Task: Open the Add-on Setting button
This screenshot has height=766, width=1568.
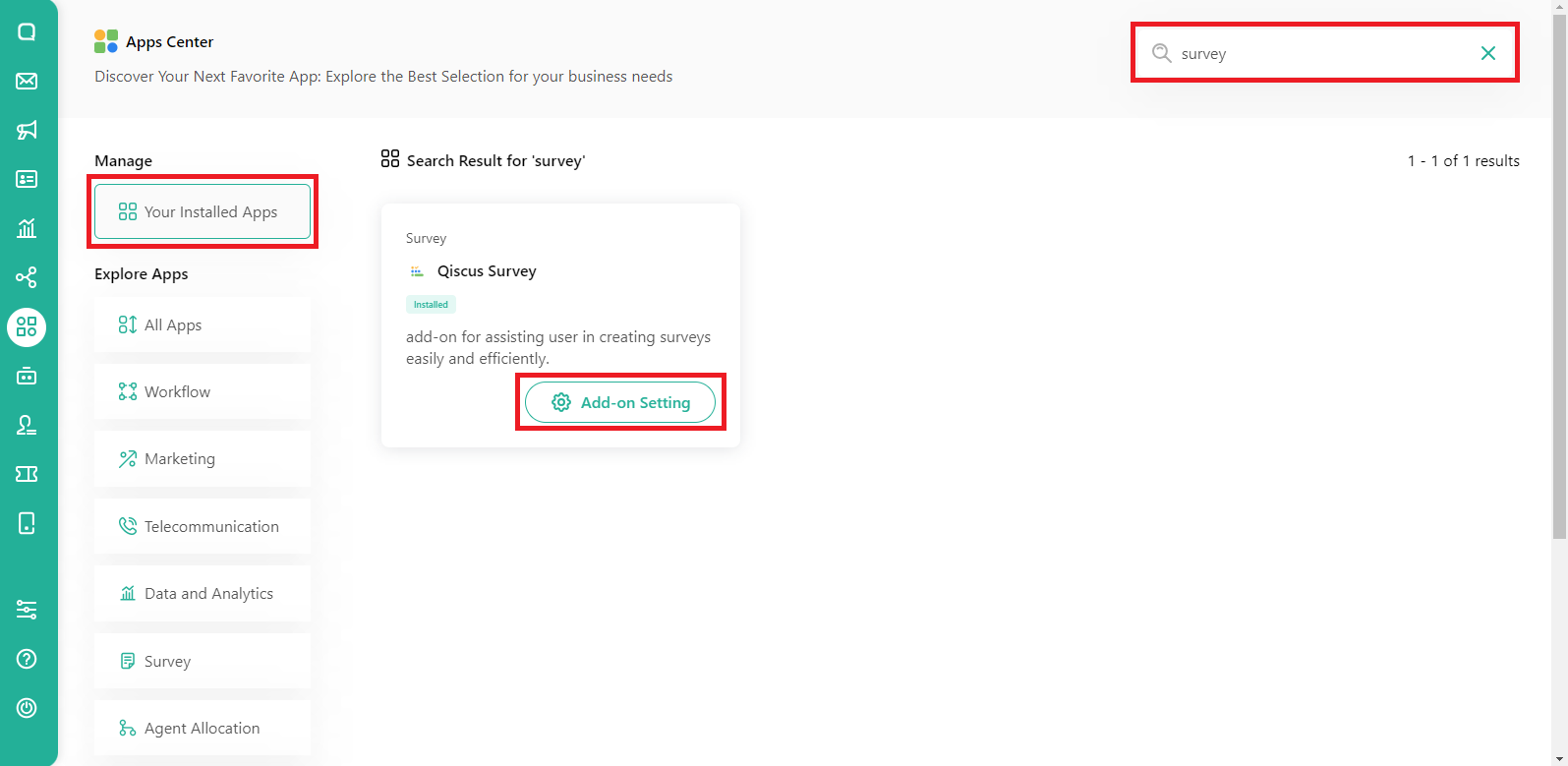Action: point(620,402)
